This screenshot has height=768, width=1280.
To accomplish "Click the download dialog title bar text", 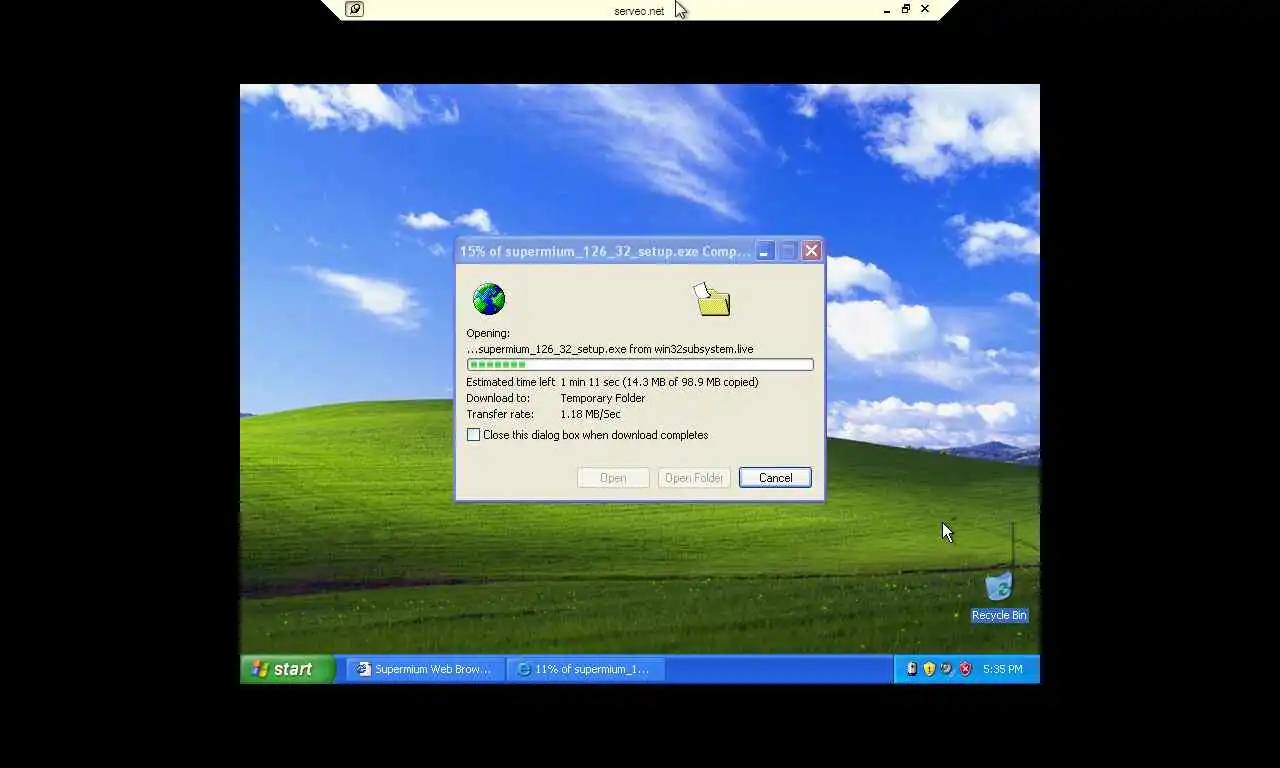I will [x=605, y=251].
